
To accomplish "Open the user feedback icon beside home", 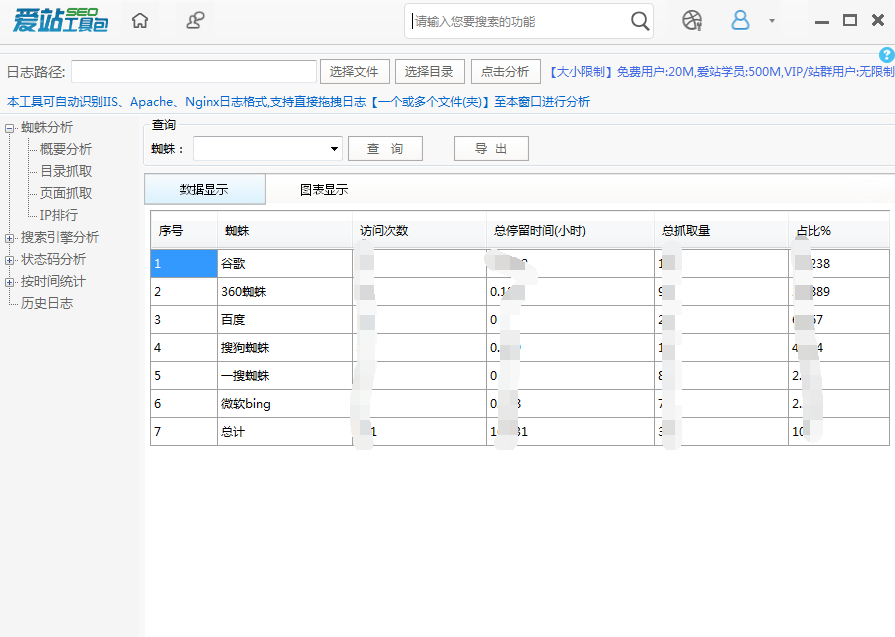I will [195, 21].
